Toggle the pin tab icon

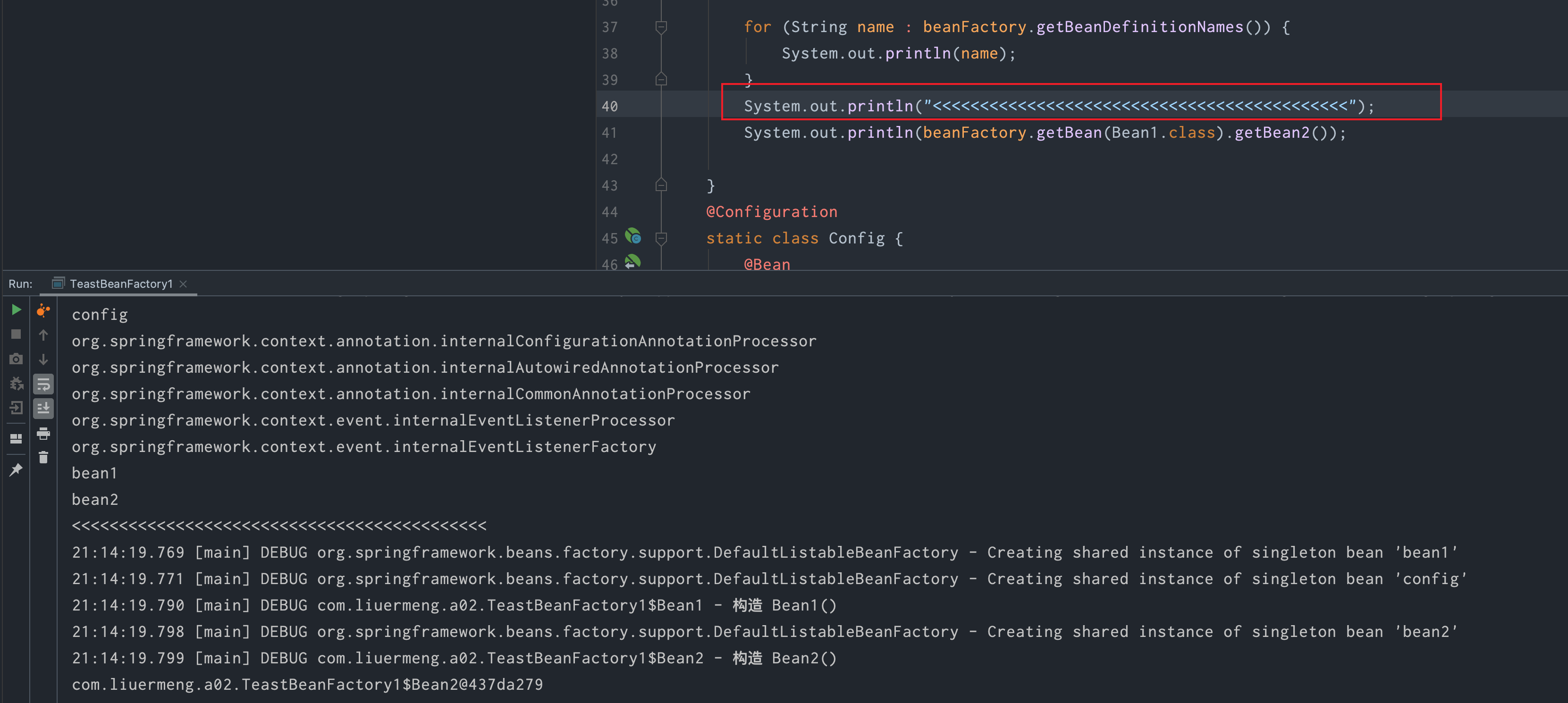tap(17, 469)
